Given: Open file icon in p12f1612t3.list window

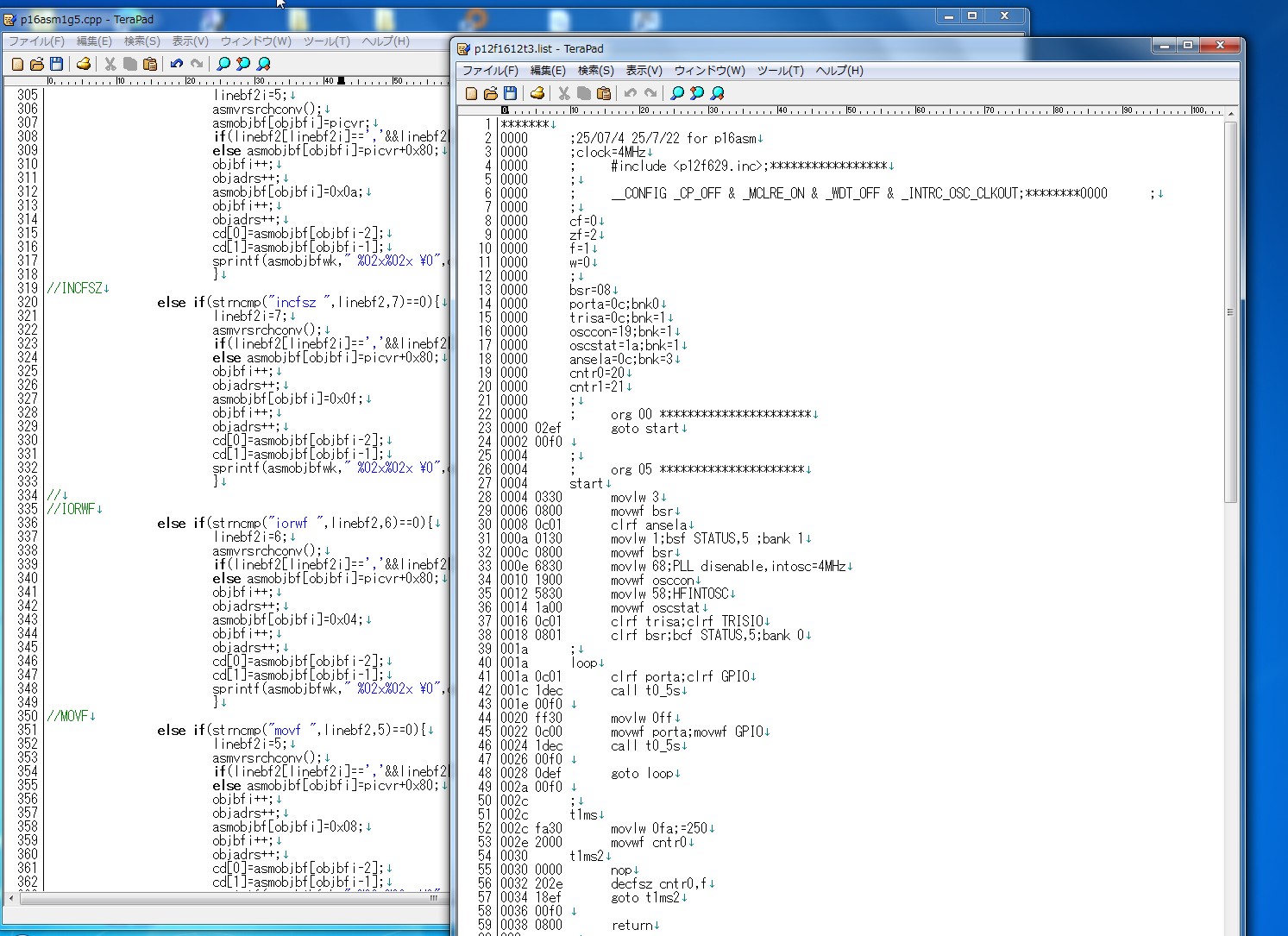Looking at the screenshot, I should coord(491,93).
